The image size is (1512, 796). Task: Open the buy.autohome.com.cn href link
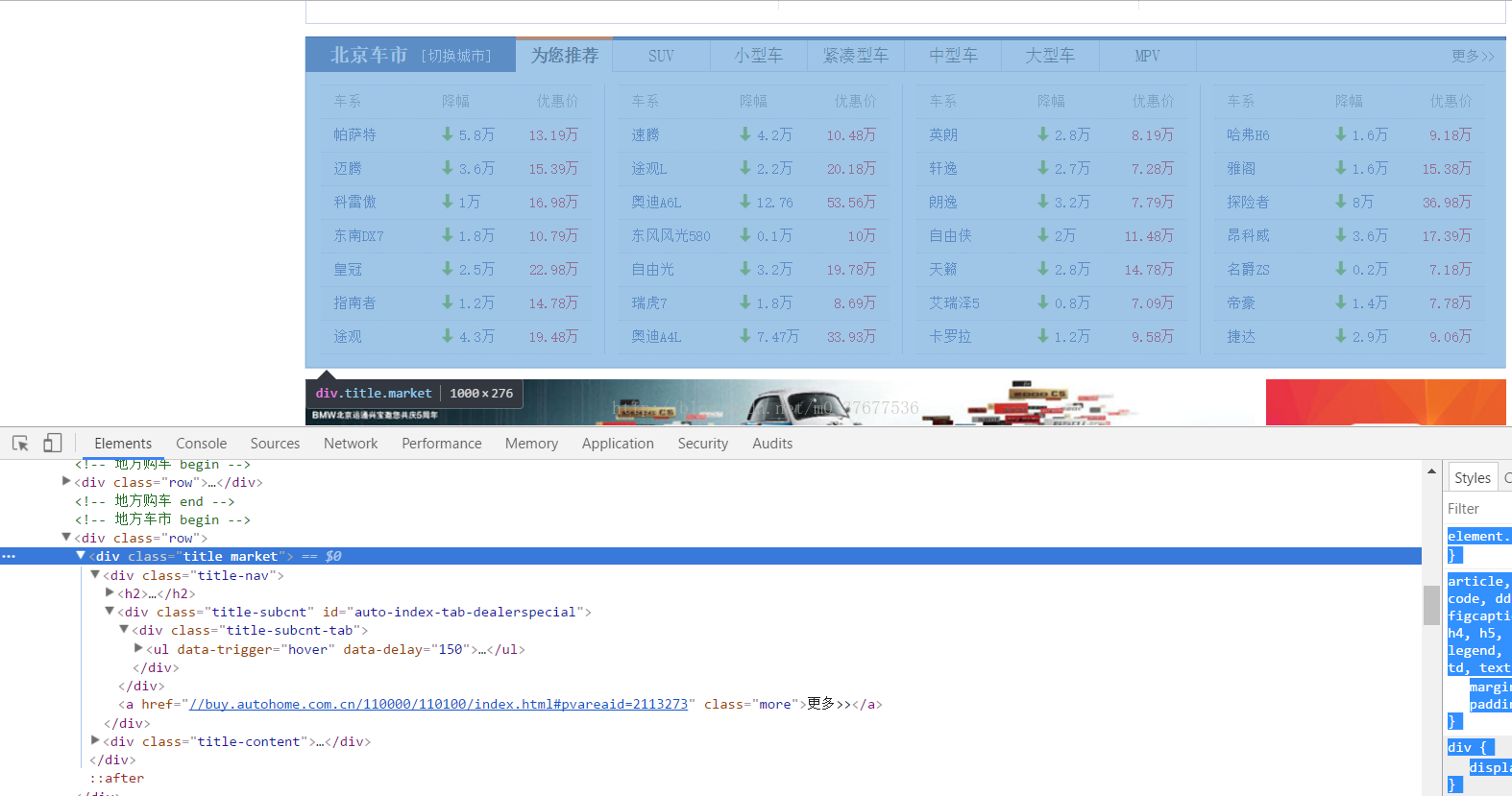coord(438,704)
